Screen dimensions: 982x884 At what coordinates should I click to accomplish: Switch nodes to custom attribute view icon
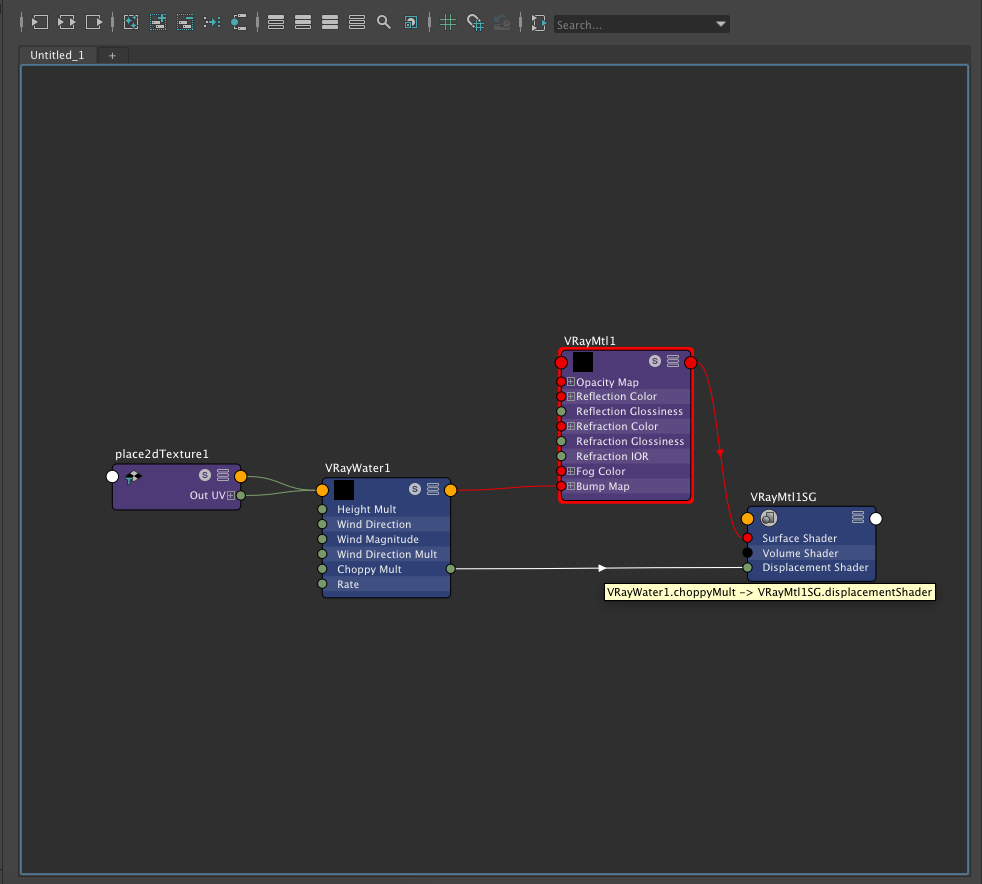coord(357,23)
